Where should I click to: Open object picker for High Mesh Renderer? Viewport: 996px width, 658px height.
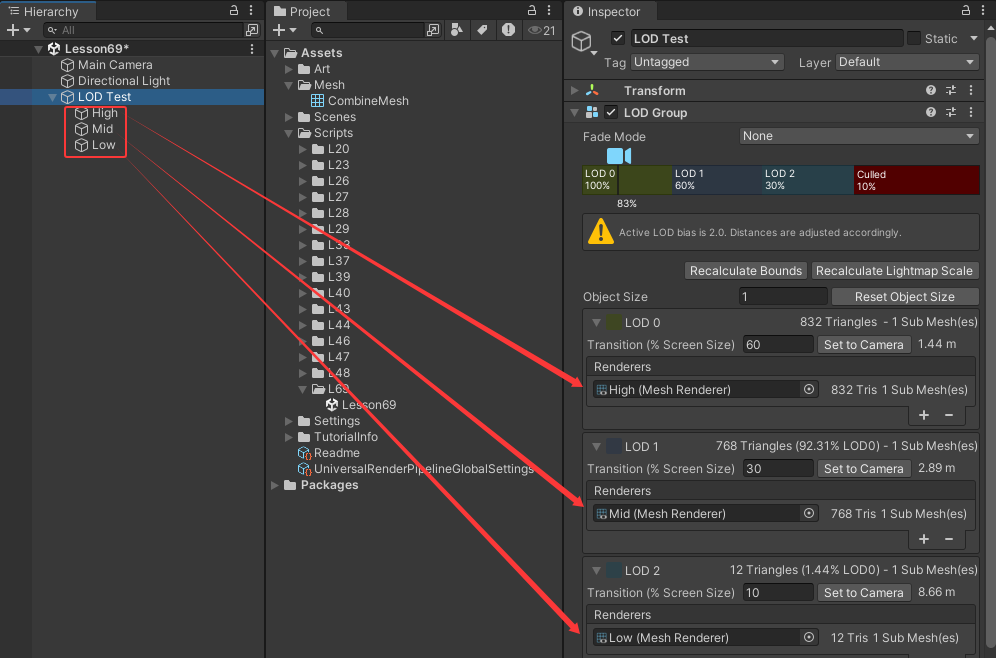809,390
